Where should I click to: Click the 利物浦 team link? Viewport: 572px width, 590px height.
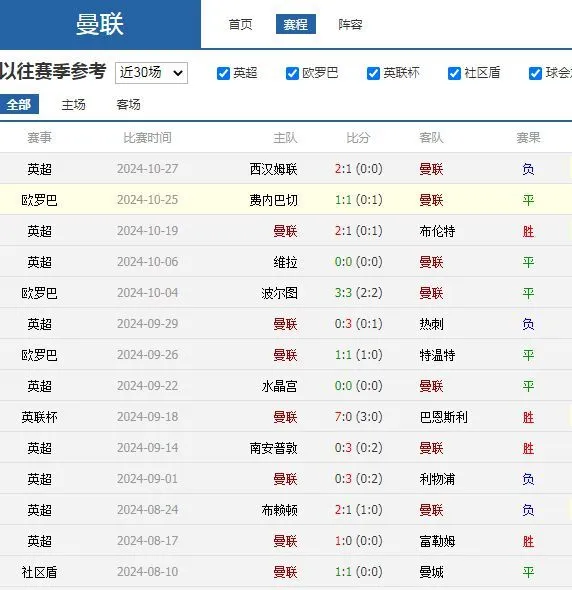pyautogui.click(x=437, y=479)
